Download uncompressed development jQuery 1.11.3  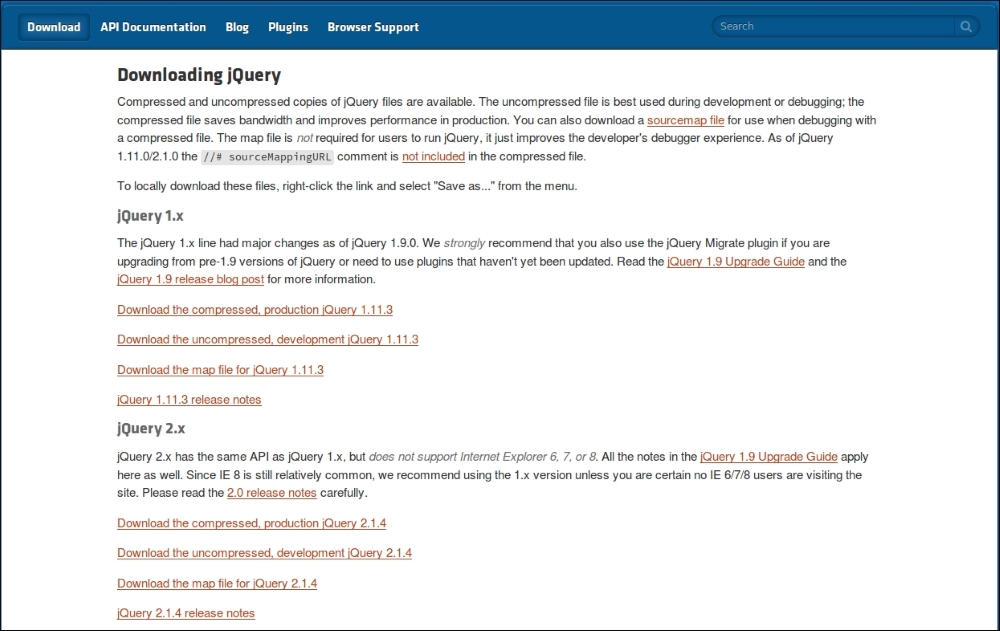click(x=267, y=339)
